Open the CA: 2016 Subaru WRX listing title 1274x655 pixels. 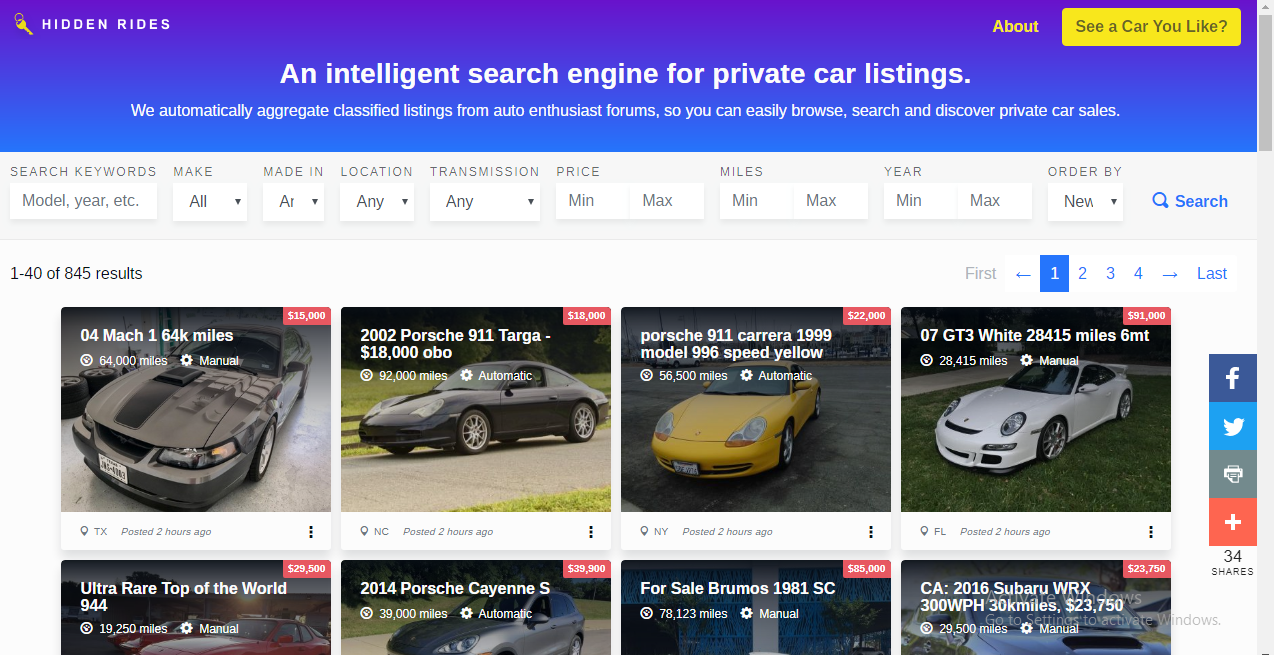pos(1022,597)
